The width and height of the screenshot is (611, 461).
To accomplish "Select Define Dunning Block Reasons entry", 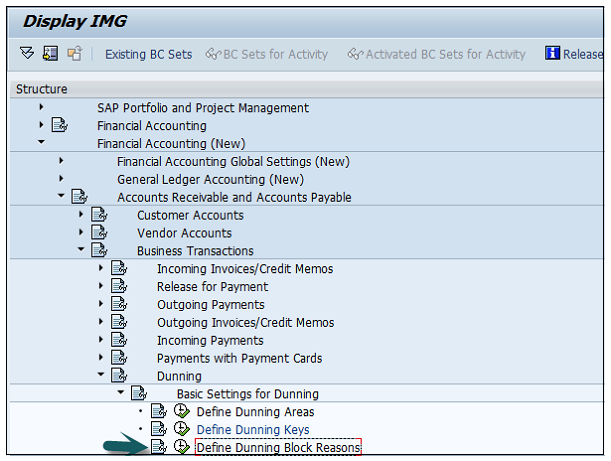I will [278, 448].
